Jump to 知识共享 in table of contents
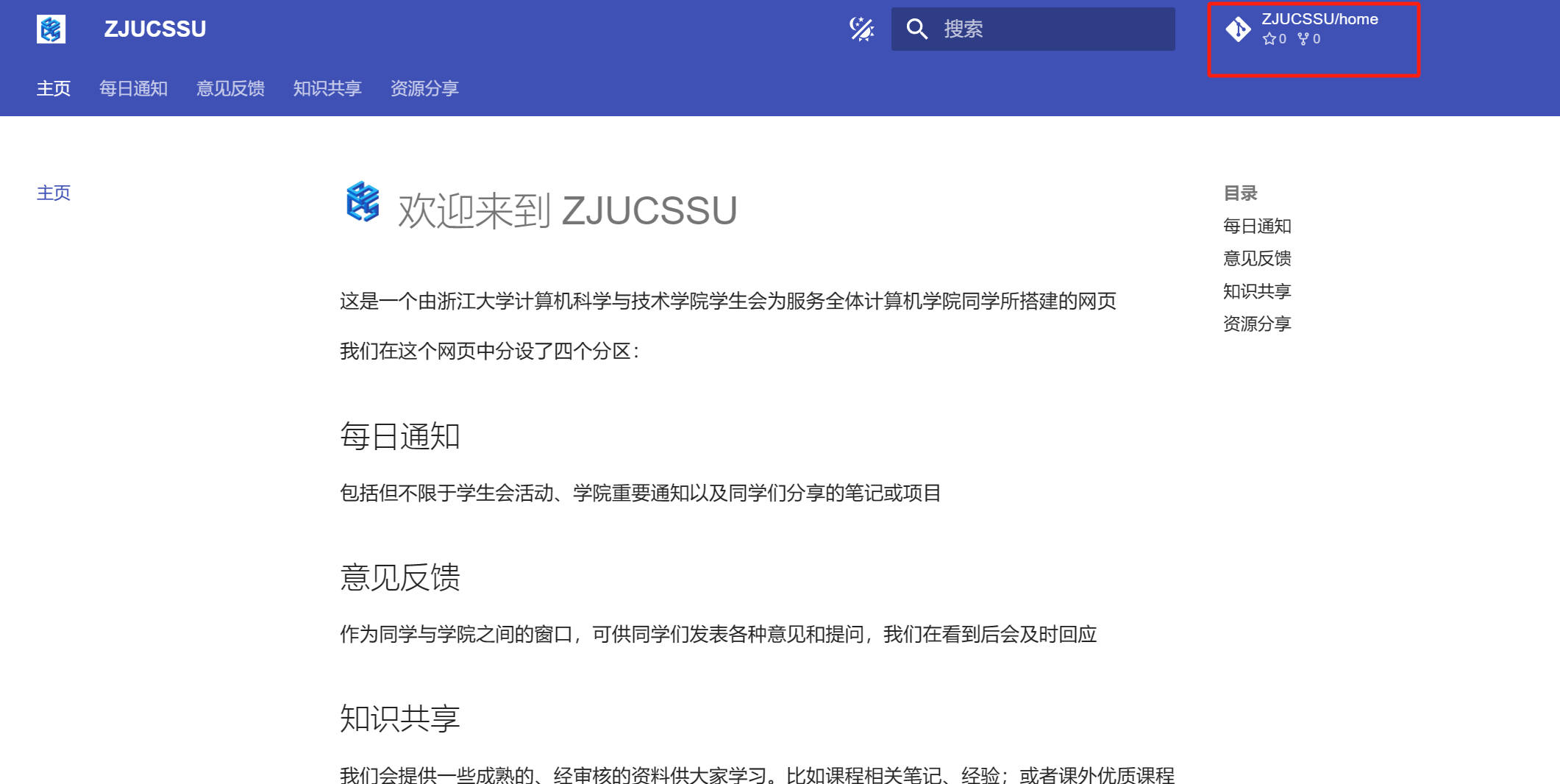This screenshot has height=784, width=1560. (x=1257, y=291)
